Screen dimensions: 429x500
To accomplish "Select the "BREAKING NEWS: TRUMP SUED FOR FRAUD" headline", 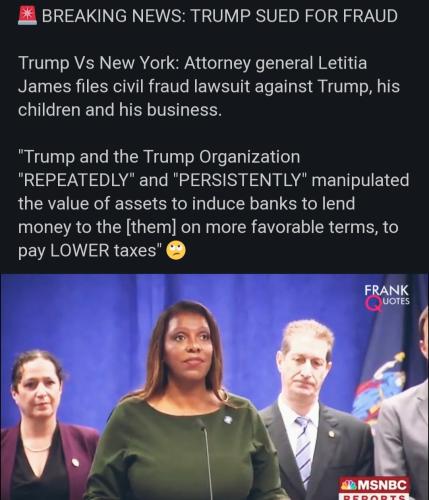I will (220, 16).
